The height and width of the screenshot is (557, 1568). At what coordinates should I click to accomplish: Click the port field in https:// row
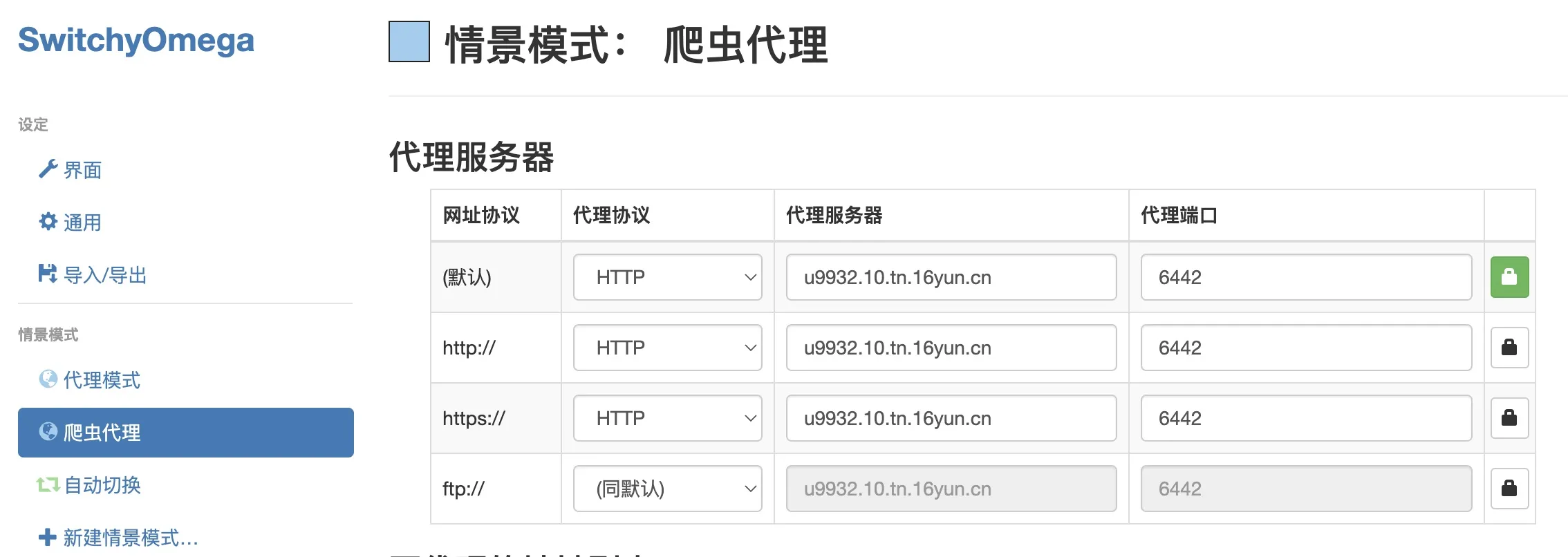point(1307,418)
